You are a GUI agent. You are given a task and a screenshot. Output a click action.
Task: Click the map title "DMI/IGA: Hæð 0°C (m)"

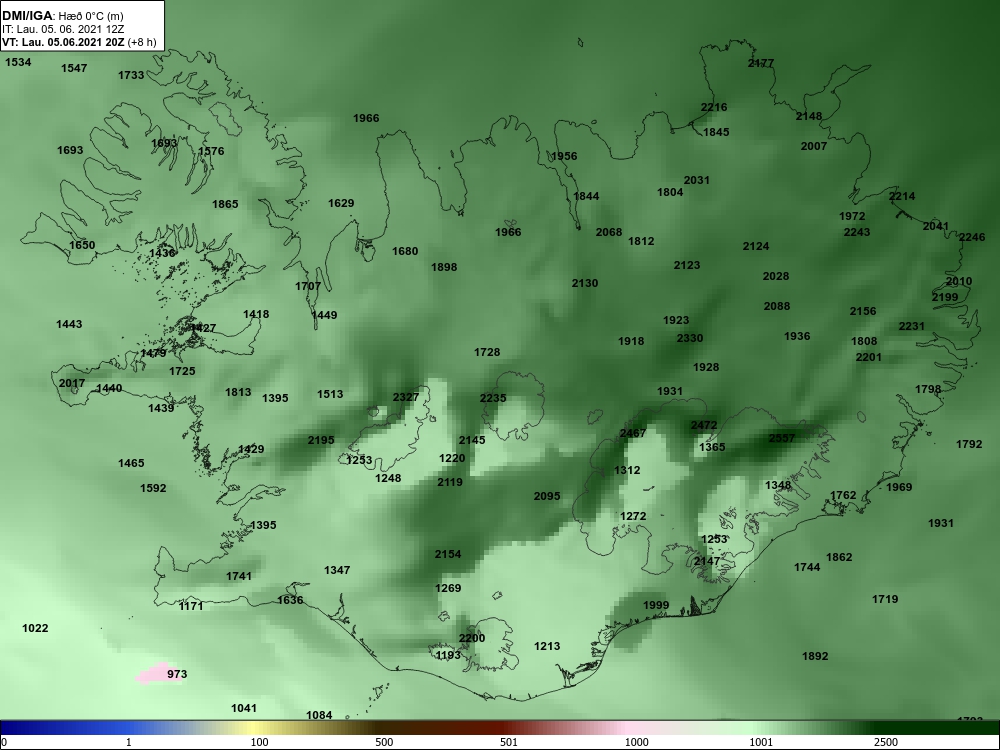coord(62,16)
